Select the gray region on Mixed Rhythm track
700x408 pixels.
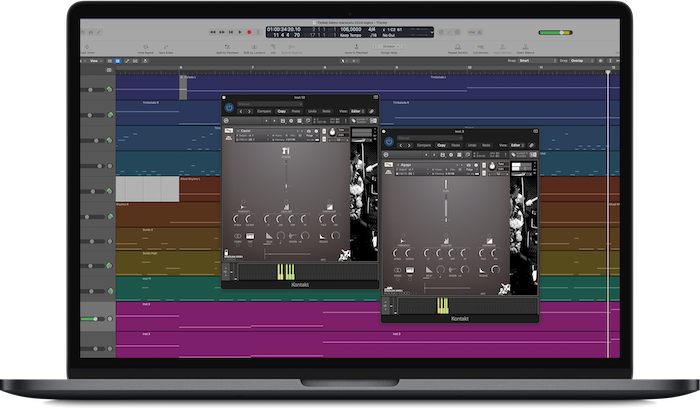point(147,189)
